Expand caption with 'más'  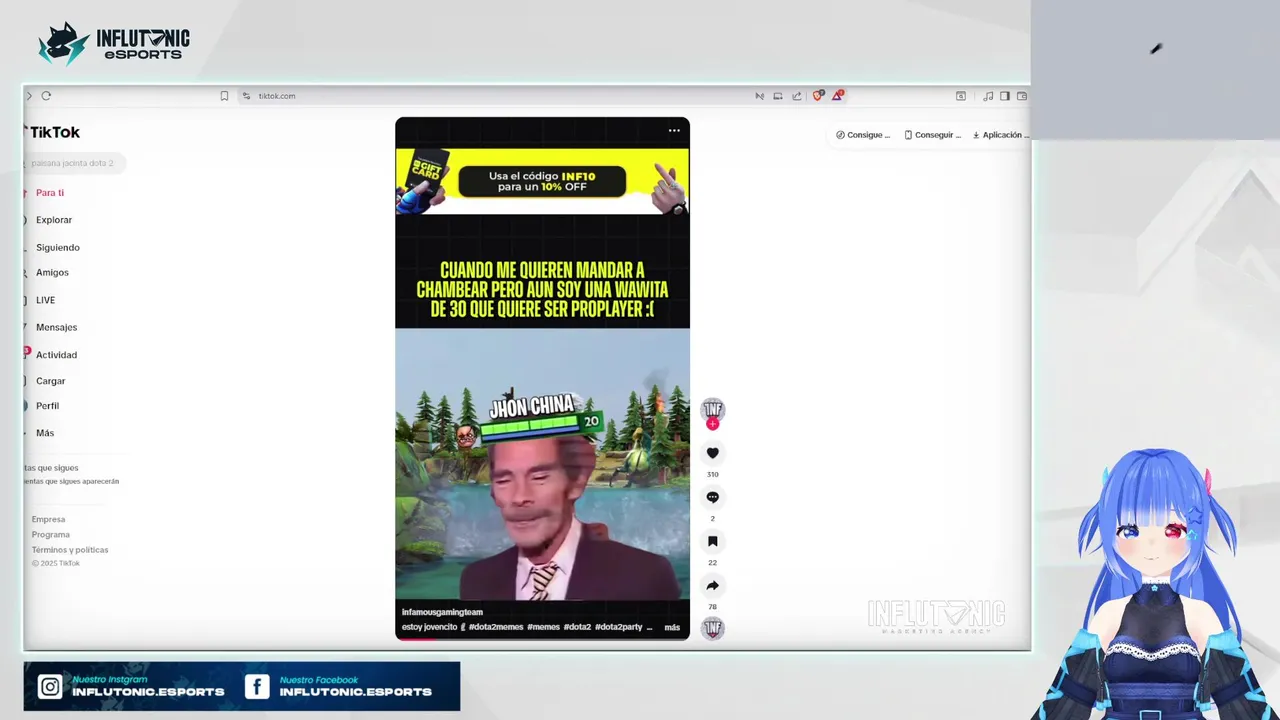672,628
